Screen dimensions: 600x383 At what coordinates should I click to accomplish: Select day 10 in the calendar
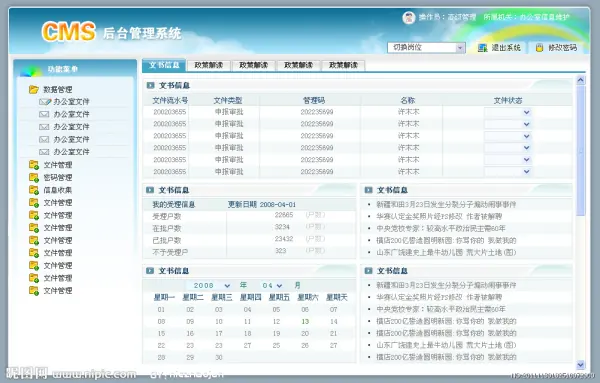[219, 321]
